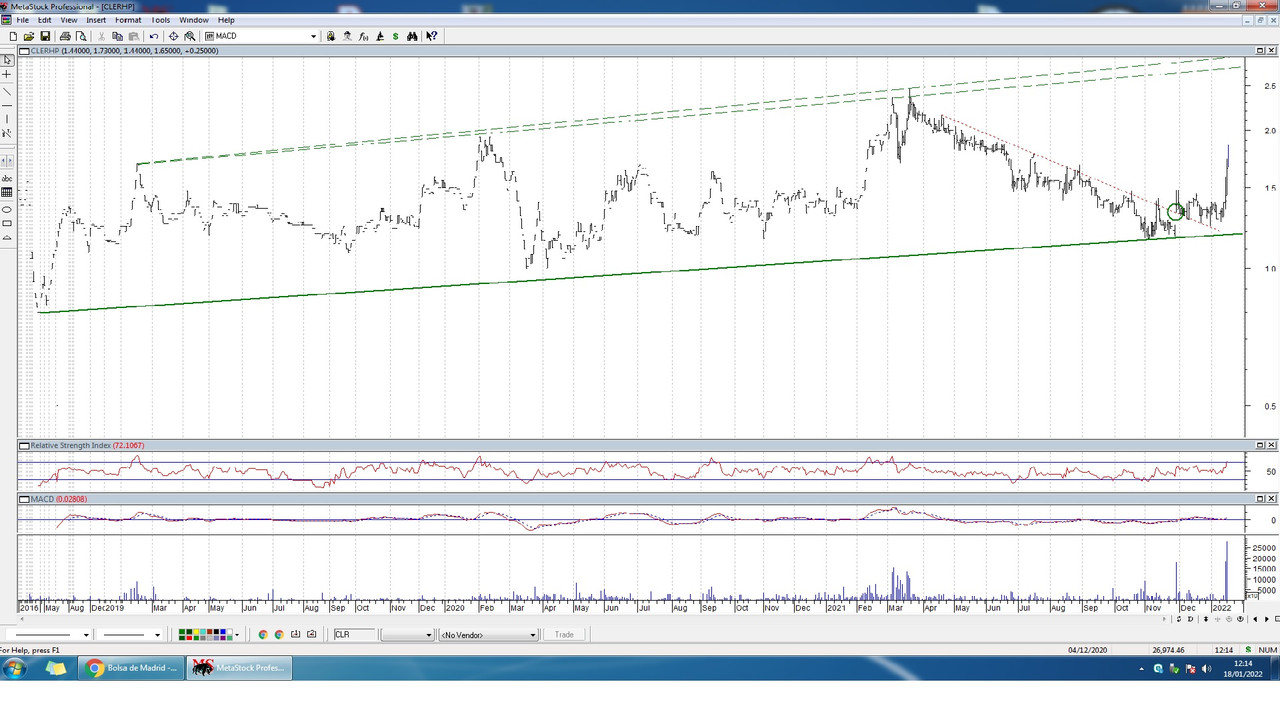Open a file with folder icon

pyautogui.click(x=29, y=36)
